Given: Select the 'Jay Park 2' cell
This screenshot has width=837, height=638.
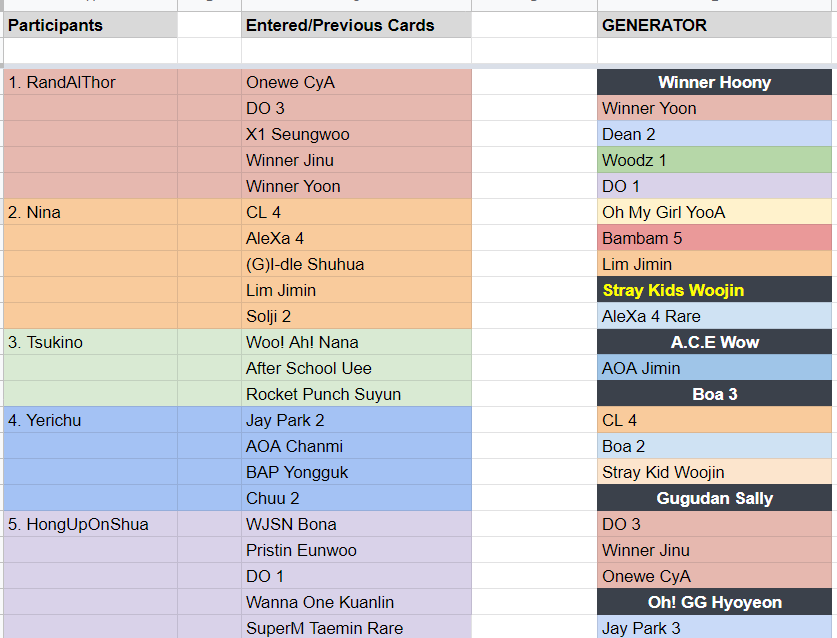Looking at the screenshot, I should (x=356, y=420).
